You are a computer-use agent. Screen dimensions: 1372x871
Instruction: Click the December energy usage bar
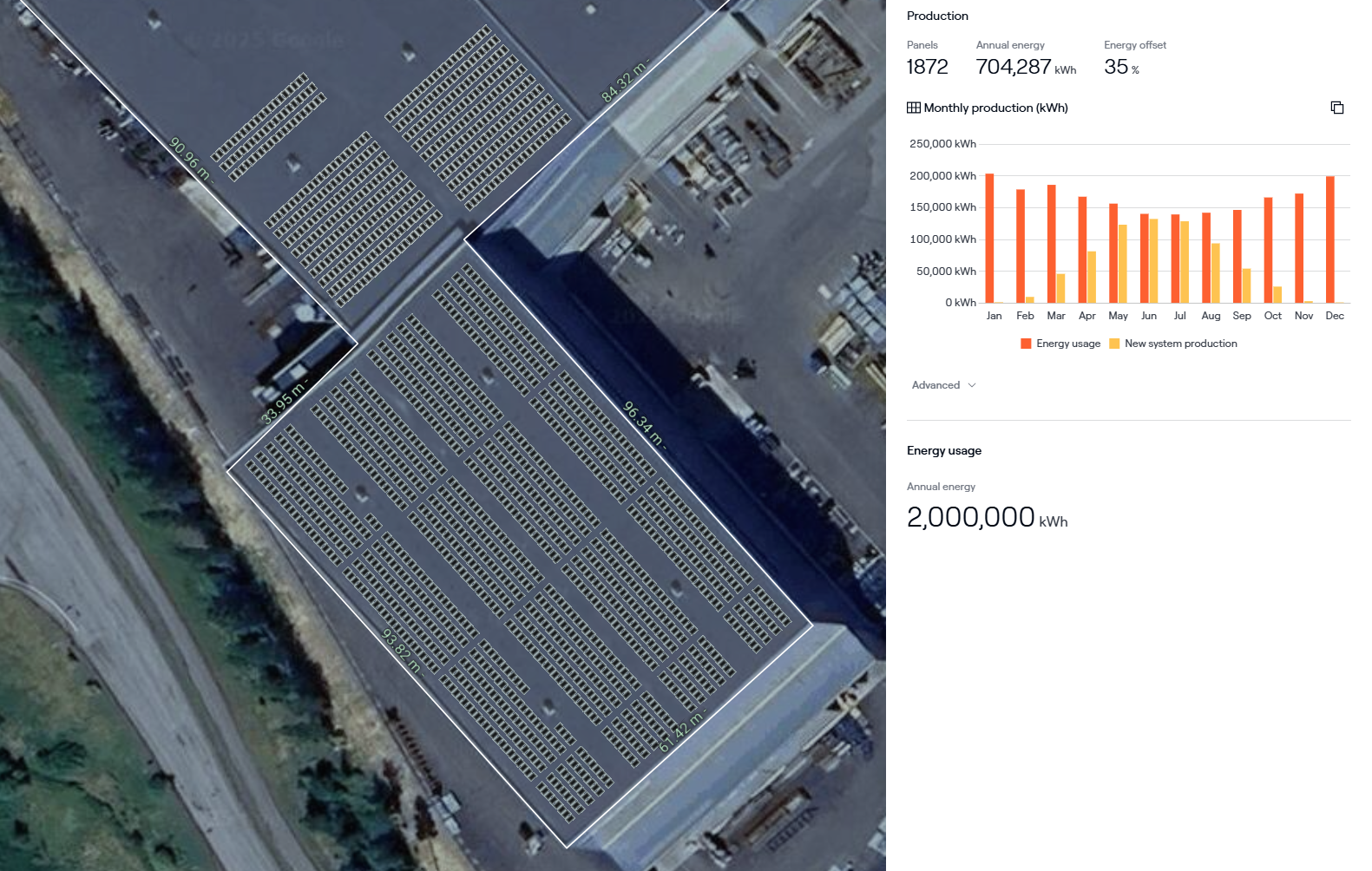[1329, 239]
